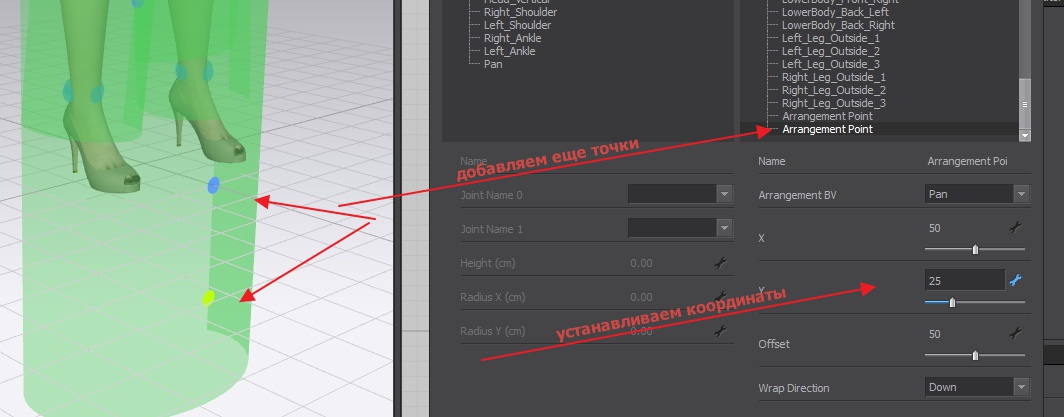1064x417 pixels.
Task: Select Left_Ankle in the left list
Action: [510, 51]
